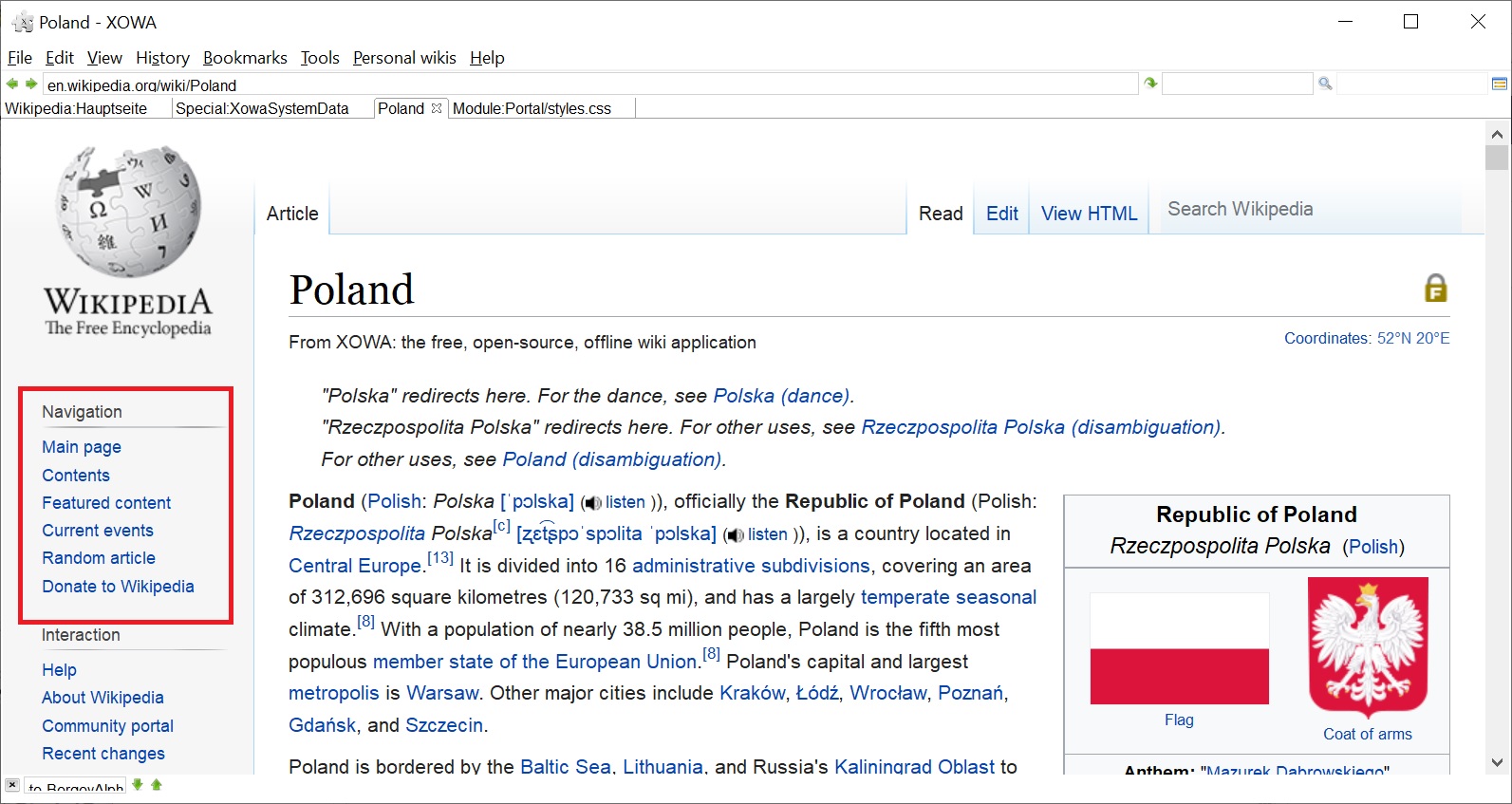Click the find-previous green up arrow
The width and height of the screenshot is (1512, 804).
tap(157, 785)
